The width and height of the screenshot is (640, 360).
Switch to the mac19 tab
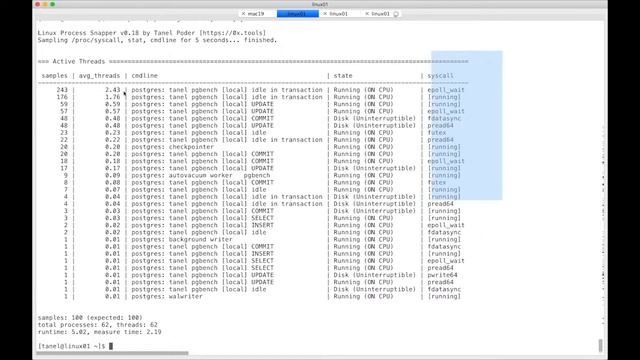pos(256,14)
